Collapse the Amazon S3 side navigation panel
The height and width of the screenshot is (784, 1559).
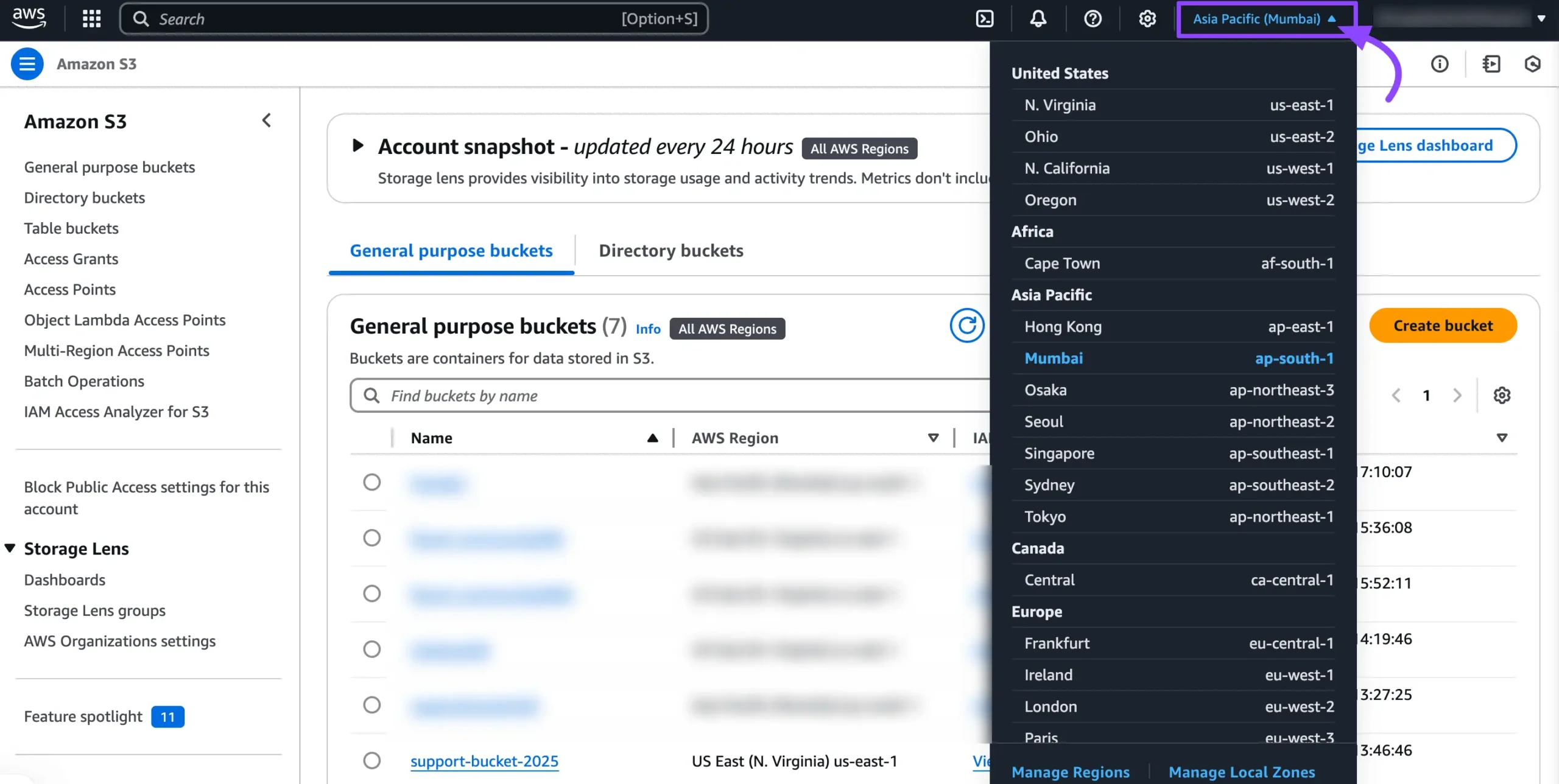coord(266,121)
